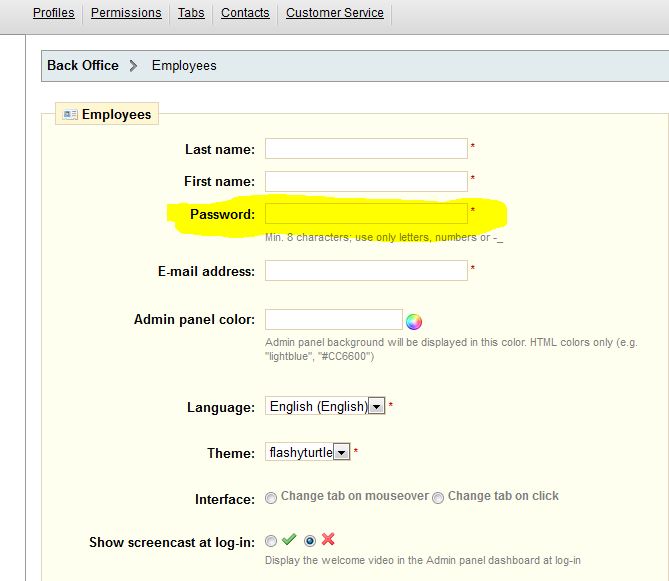Screen dimensions: 669x581
Task: Click the 'Admin panel color:' label
Action: tap(195, 320)
